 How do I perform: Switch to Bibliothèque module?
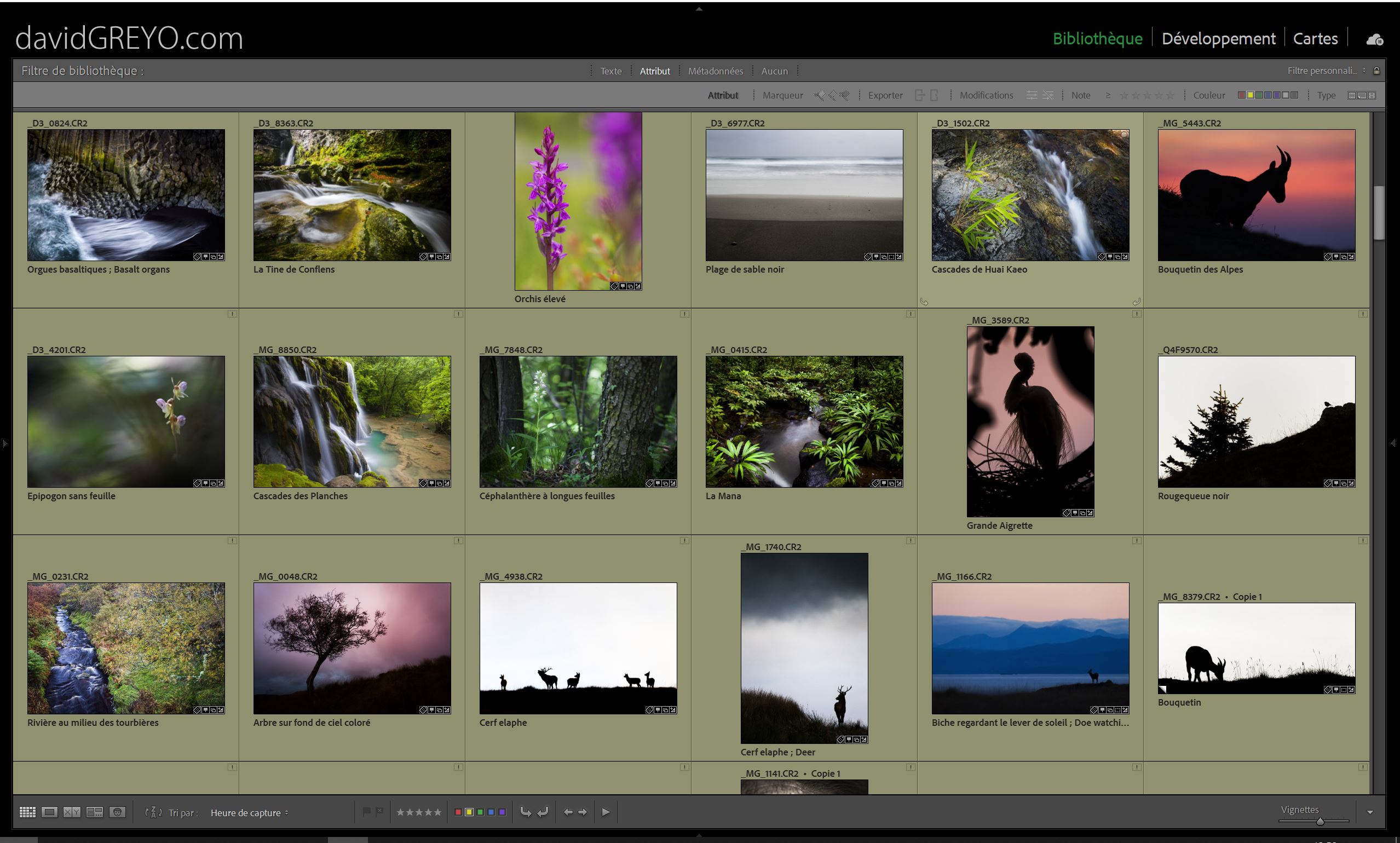coord(1097,38)
